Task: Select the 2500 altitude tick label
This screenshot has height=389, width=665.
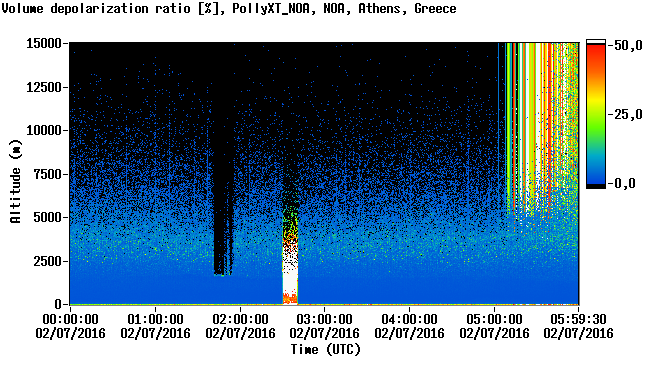Action: 48,261
